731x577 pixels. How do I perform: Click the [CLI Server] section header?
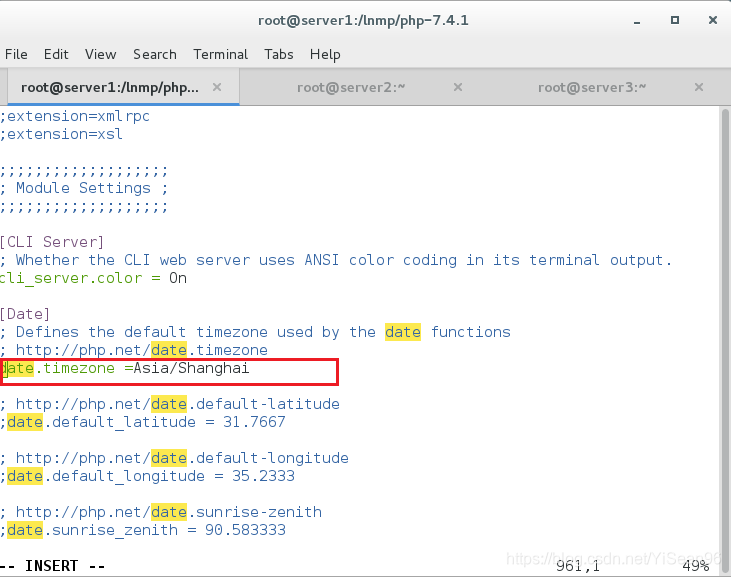tap(52, 242)
